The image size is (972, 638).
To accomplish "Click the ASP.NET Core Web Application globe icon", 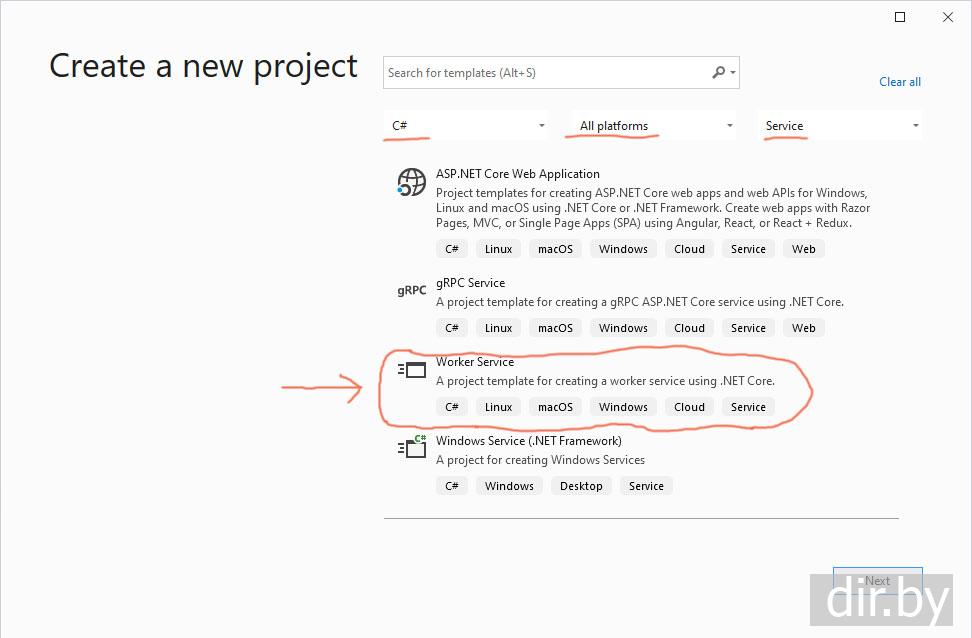I will tap(412, 182).
